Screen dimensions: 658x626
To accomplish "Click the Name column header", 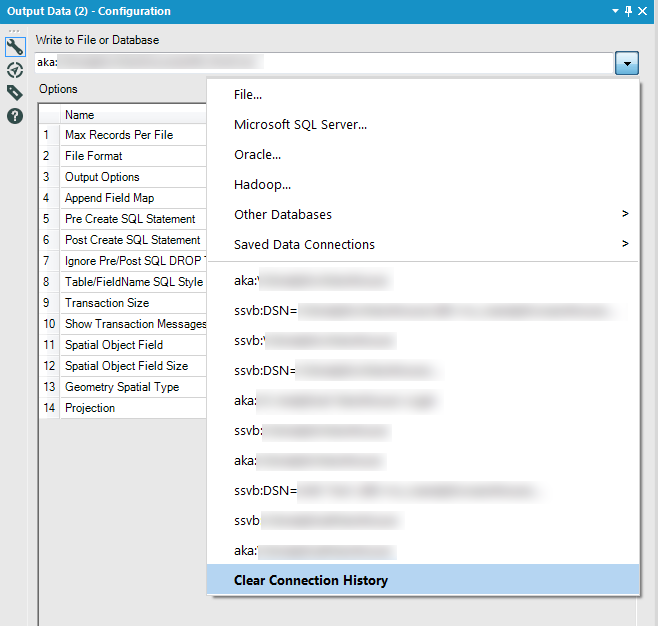I will (133, 115).
